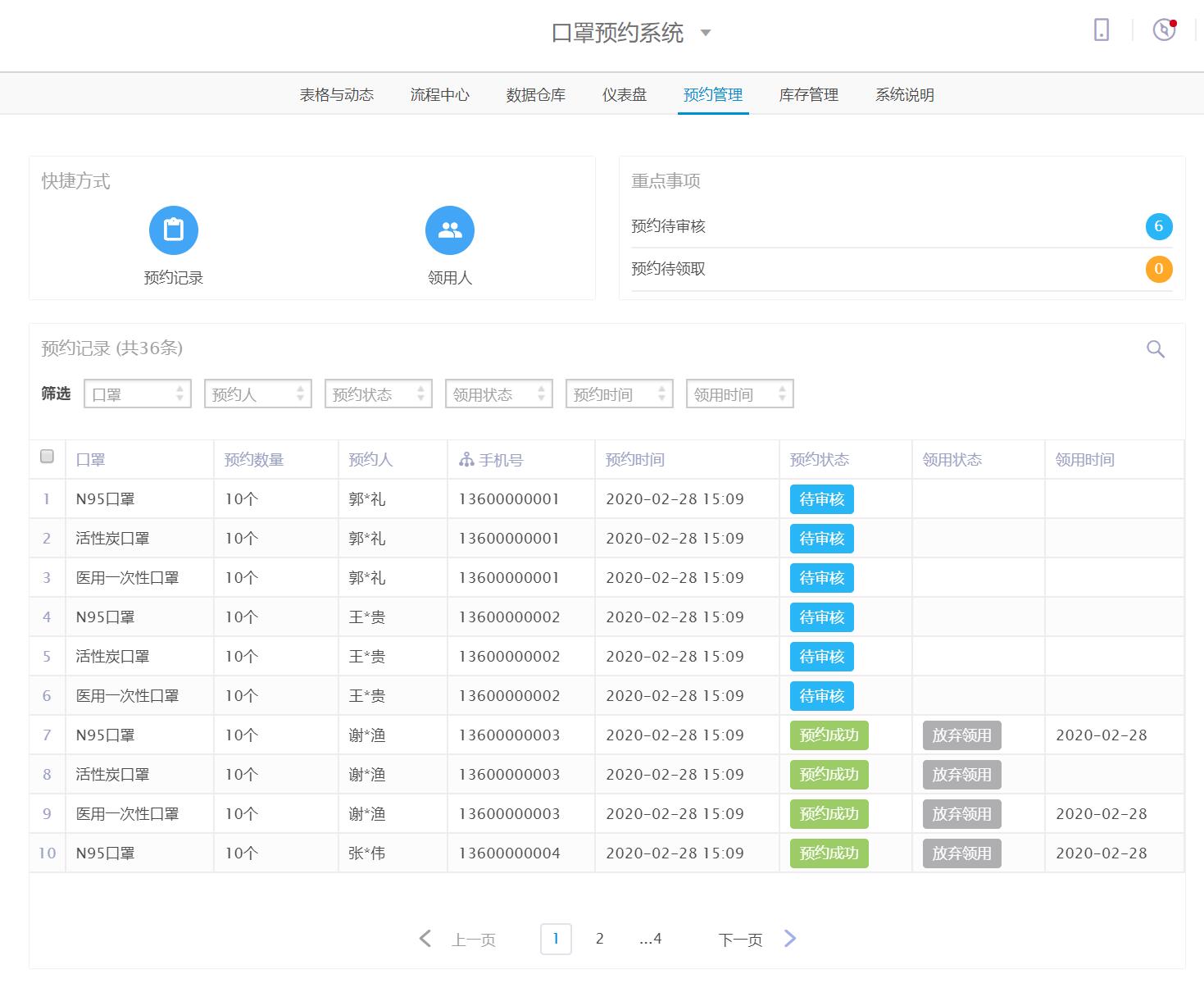Click the 预约待领取 item label
1204x983 pixels.
(x=668, y=269)
